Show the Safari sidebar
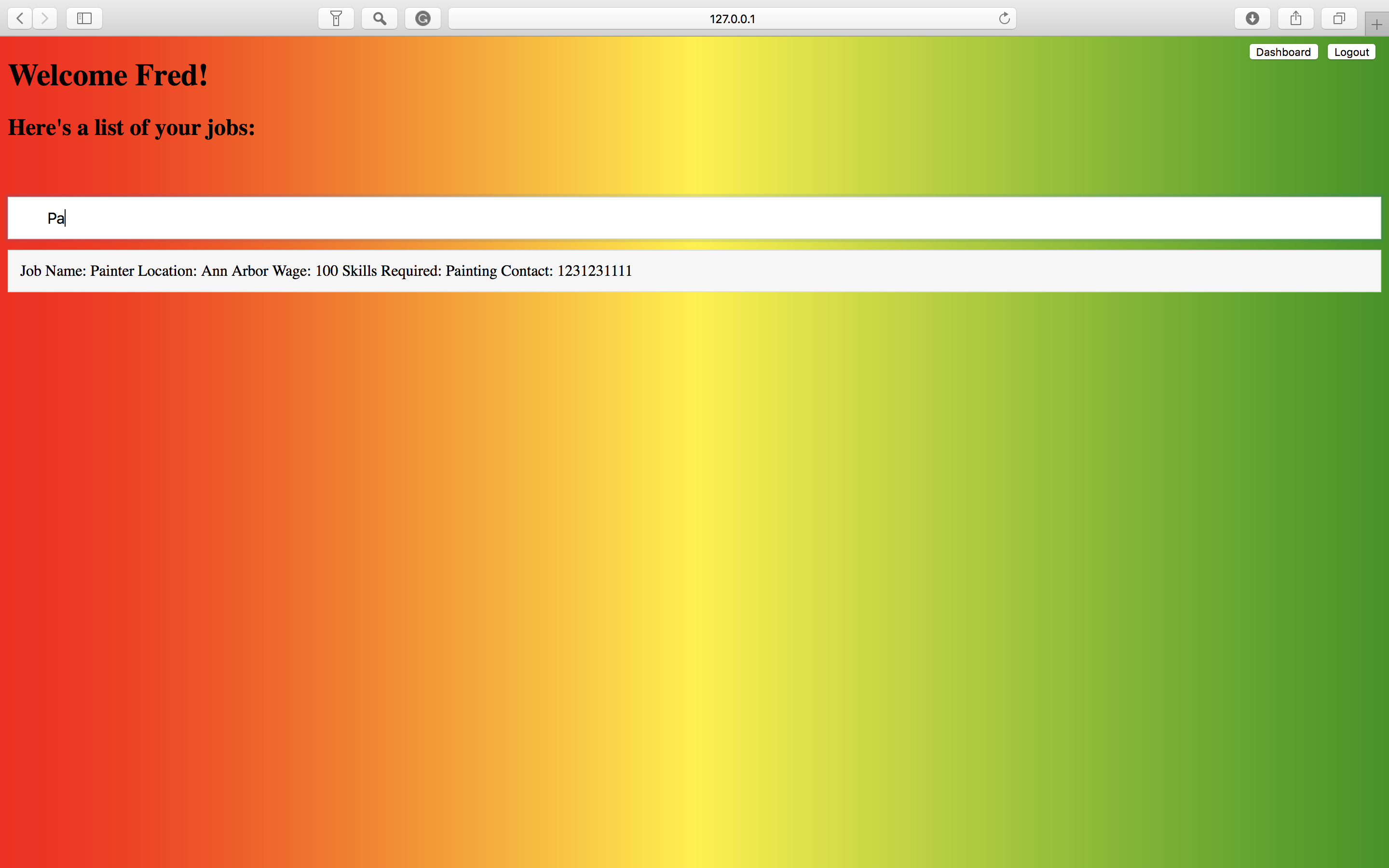Viewport: 1389px width, 868px height. [84, 18]
